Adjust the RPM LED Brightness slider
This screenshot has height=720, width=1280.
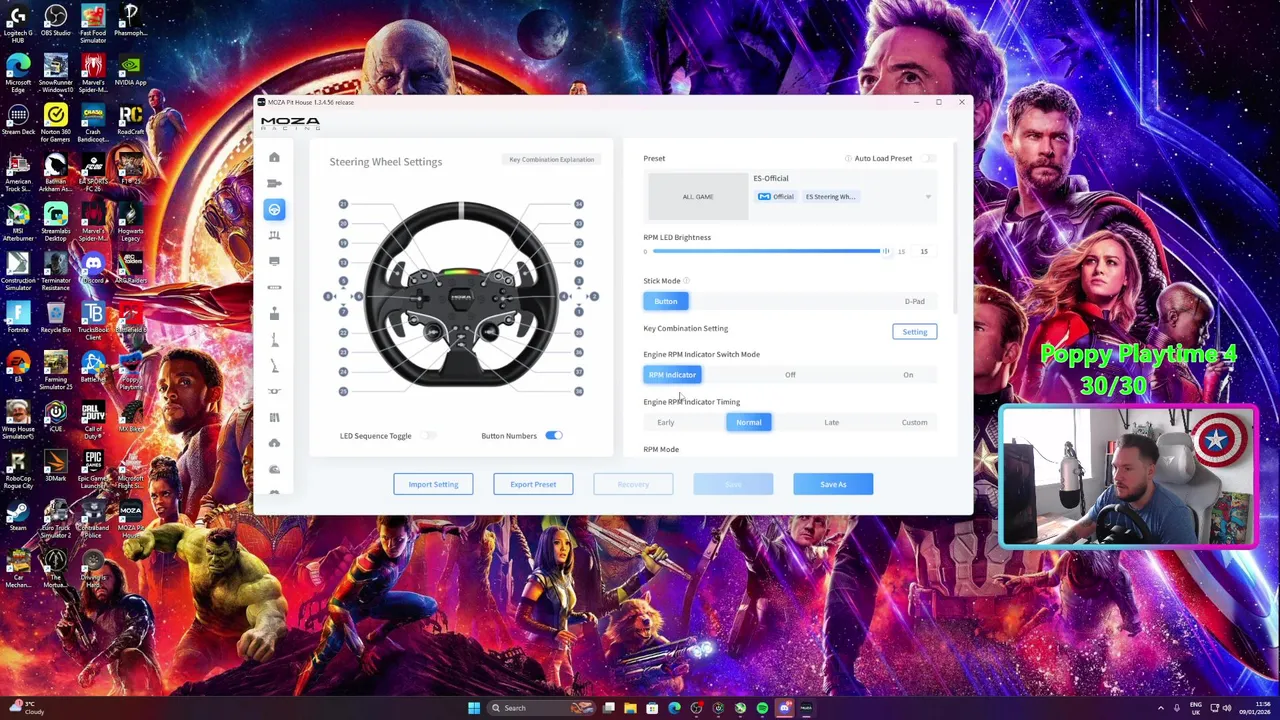point(769,251)
